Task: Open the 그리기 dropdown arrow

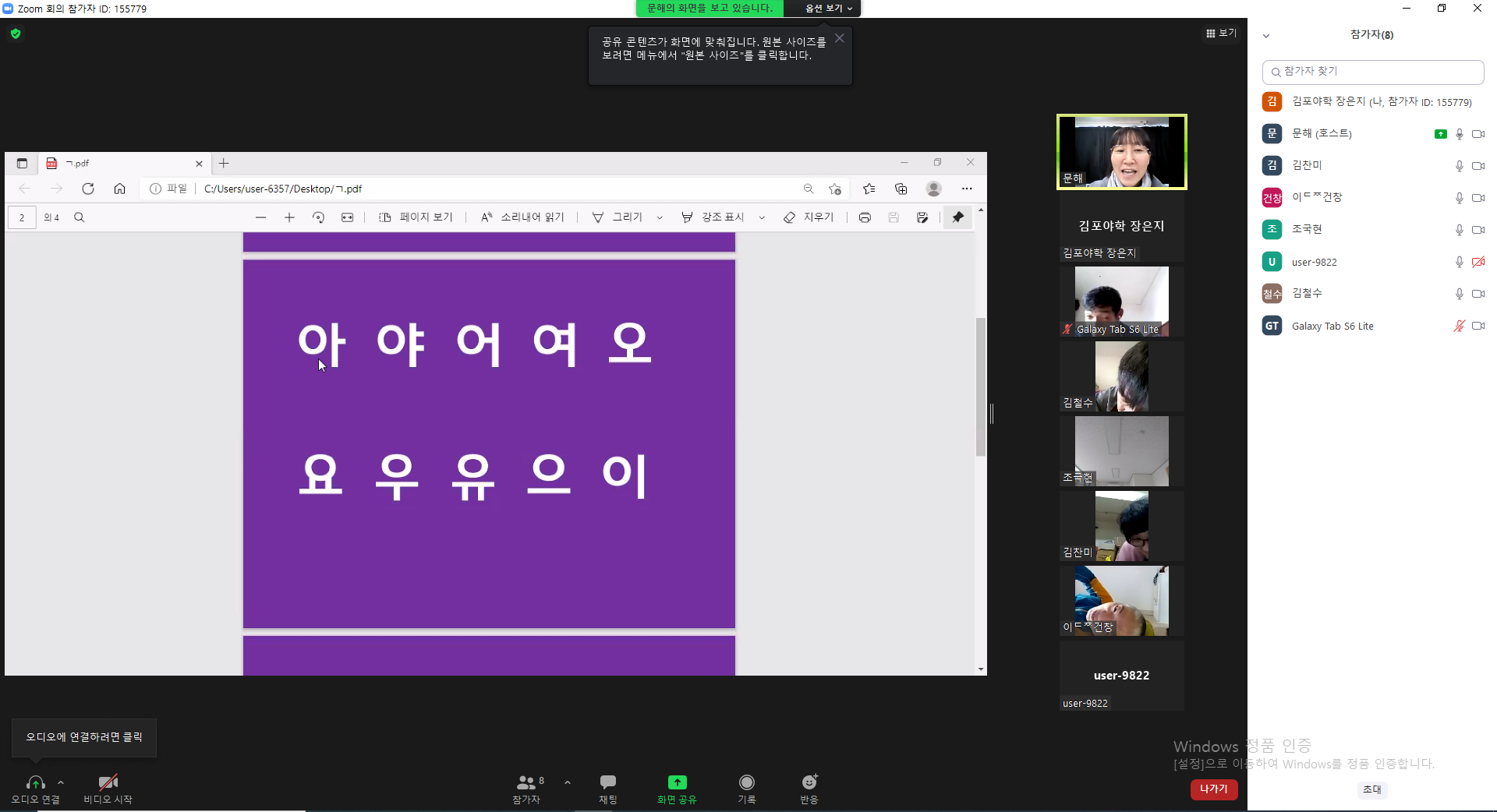Action: tap(660, 218)
